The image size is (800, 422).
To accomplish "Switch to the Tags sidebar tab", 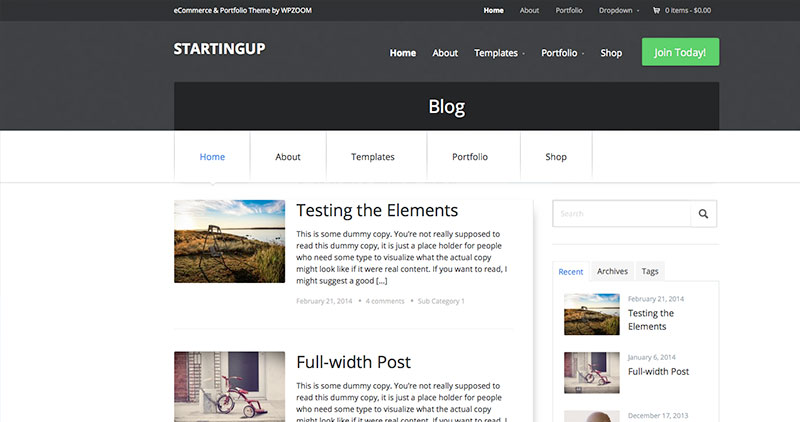I will (x=649, y=271).
